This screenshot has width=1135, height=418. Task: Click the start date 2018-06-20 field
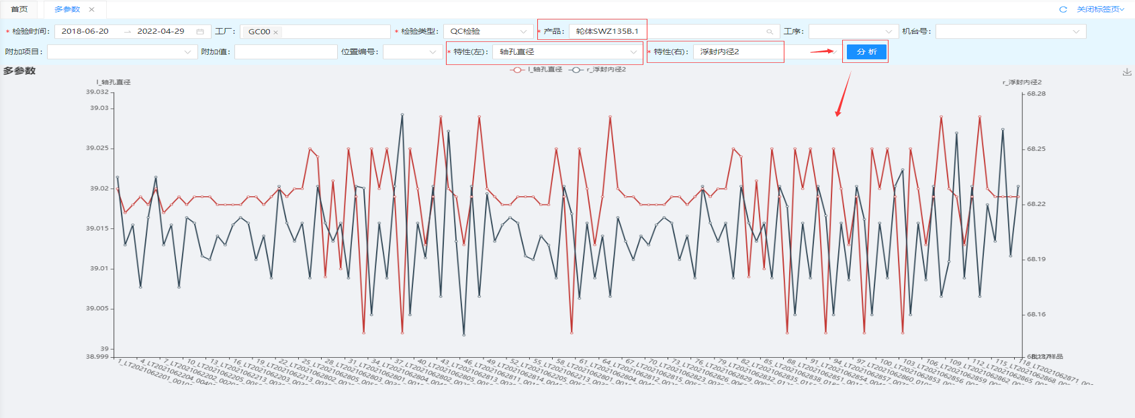point(85,32)
